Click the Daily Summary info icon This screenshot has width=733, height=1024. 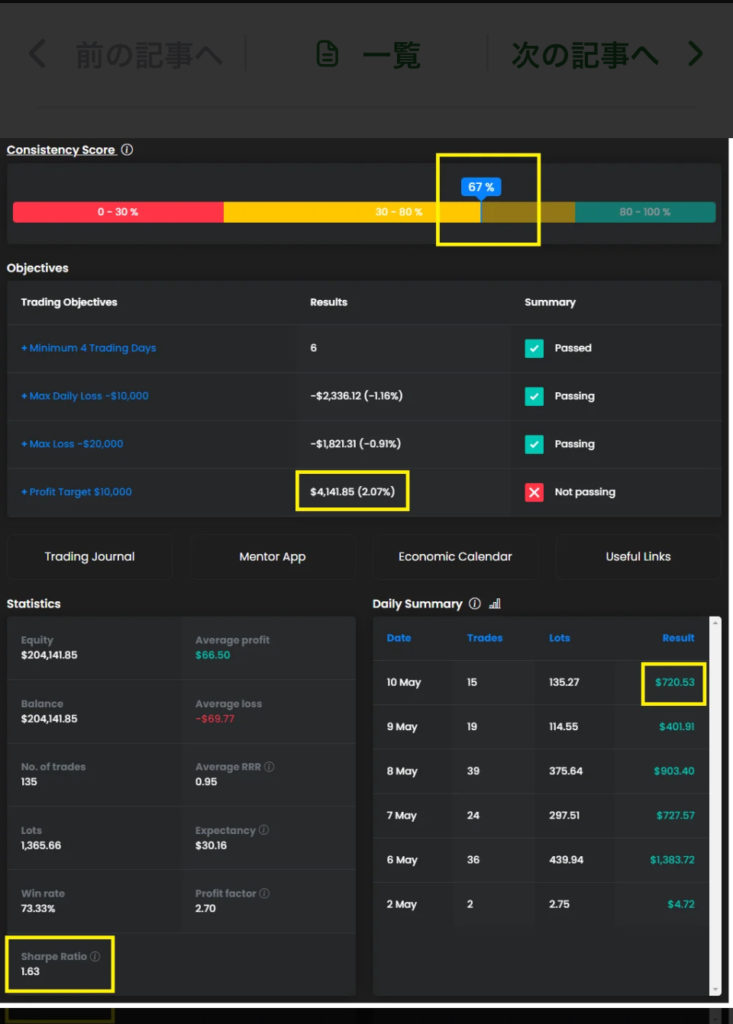click(475, 604)
